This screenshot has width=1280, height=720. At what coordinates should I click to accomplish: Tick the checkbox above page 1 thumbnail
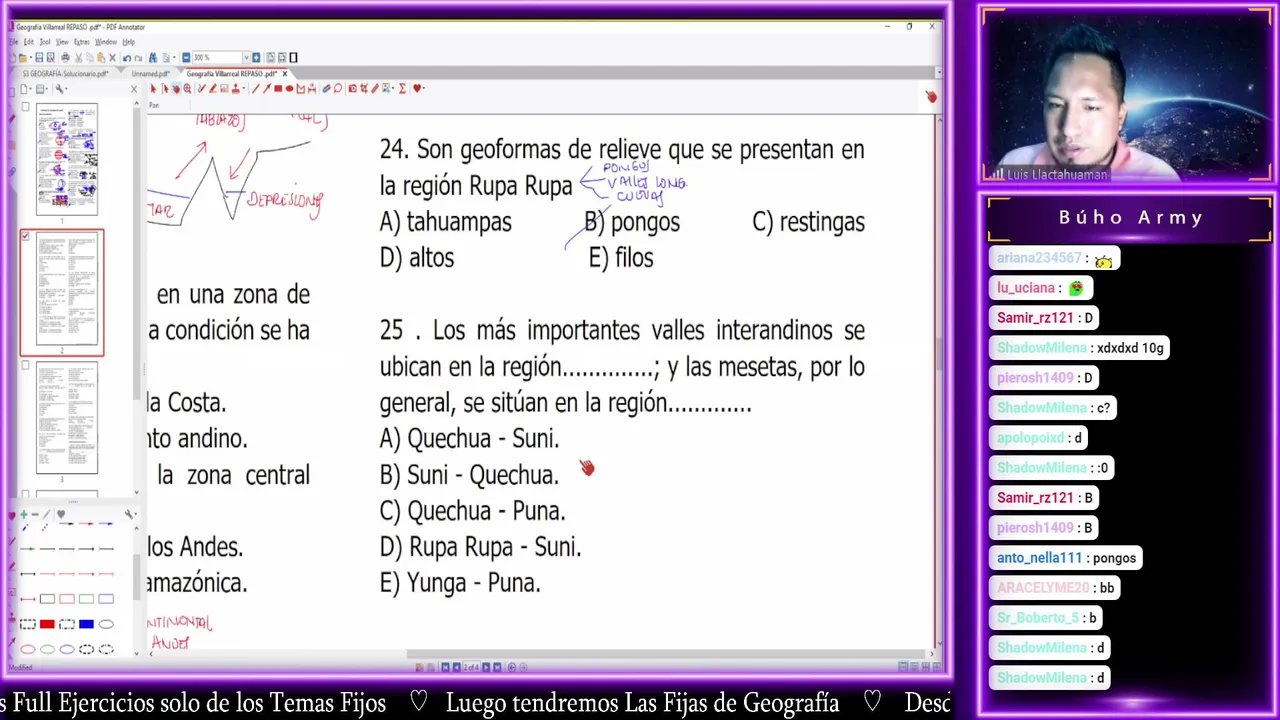tap(26, 107)
